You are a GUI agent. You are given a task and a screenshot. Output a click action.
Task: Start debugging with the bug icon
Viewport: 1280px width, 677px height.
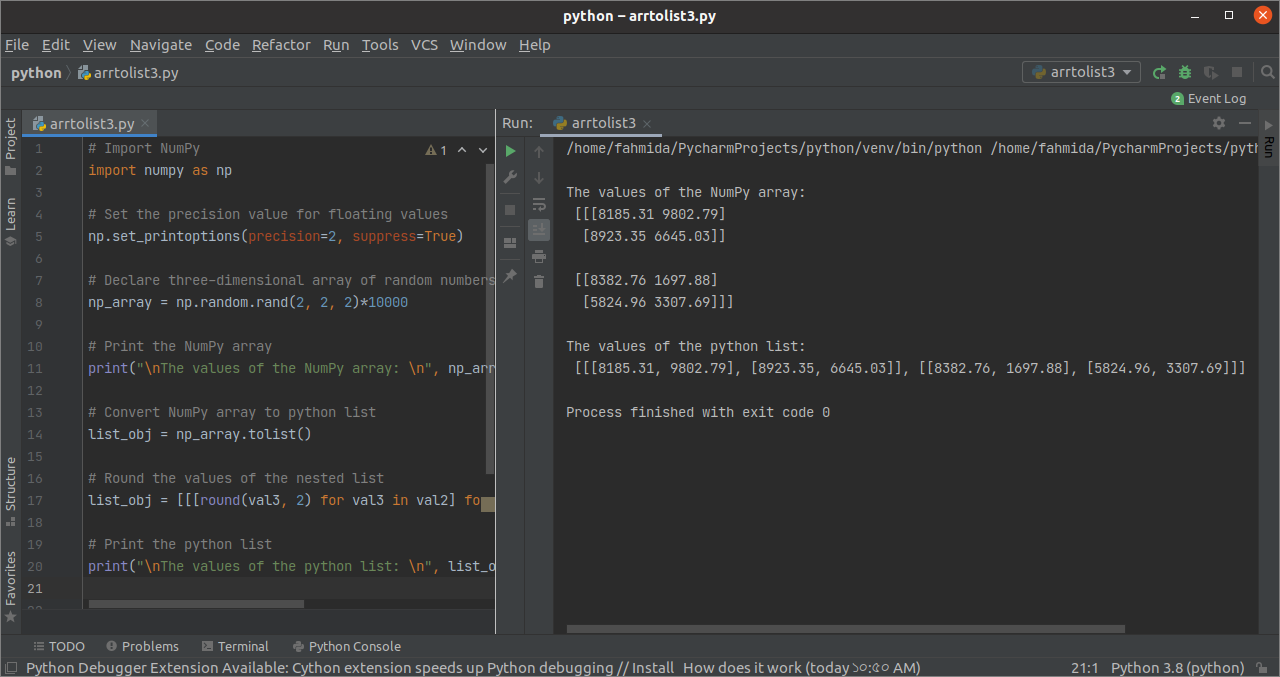point(1184,72)
